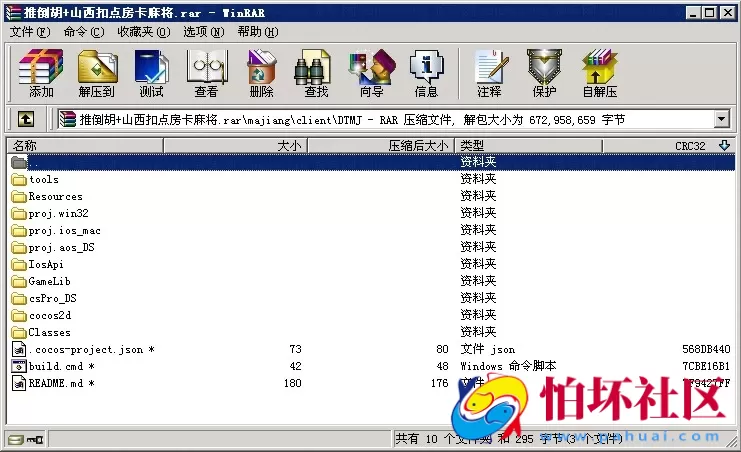The image size is (741, 452).
Task: Select the proj.ios_mac folder icon
Action: (x=19, y=231)
